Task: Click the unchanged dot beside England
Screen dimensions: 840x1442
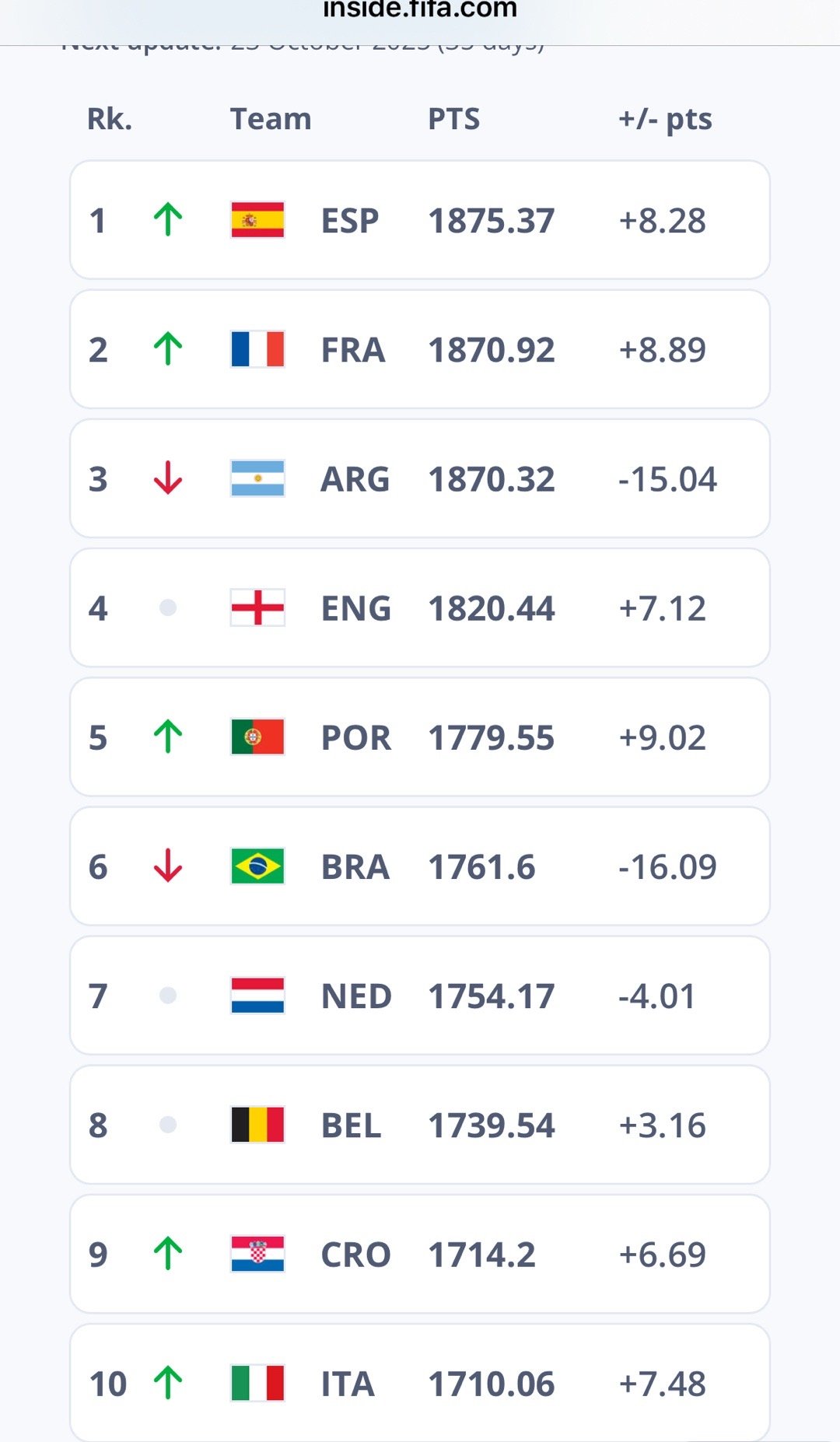Action: tap(168, 607)
